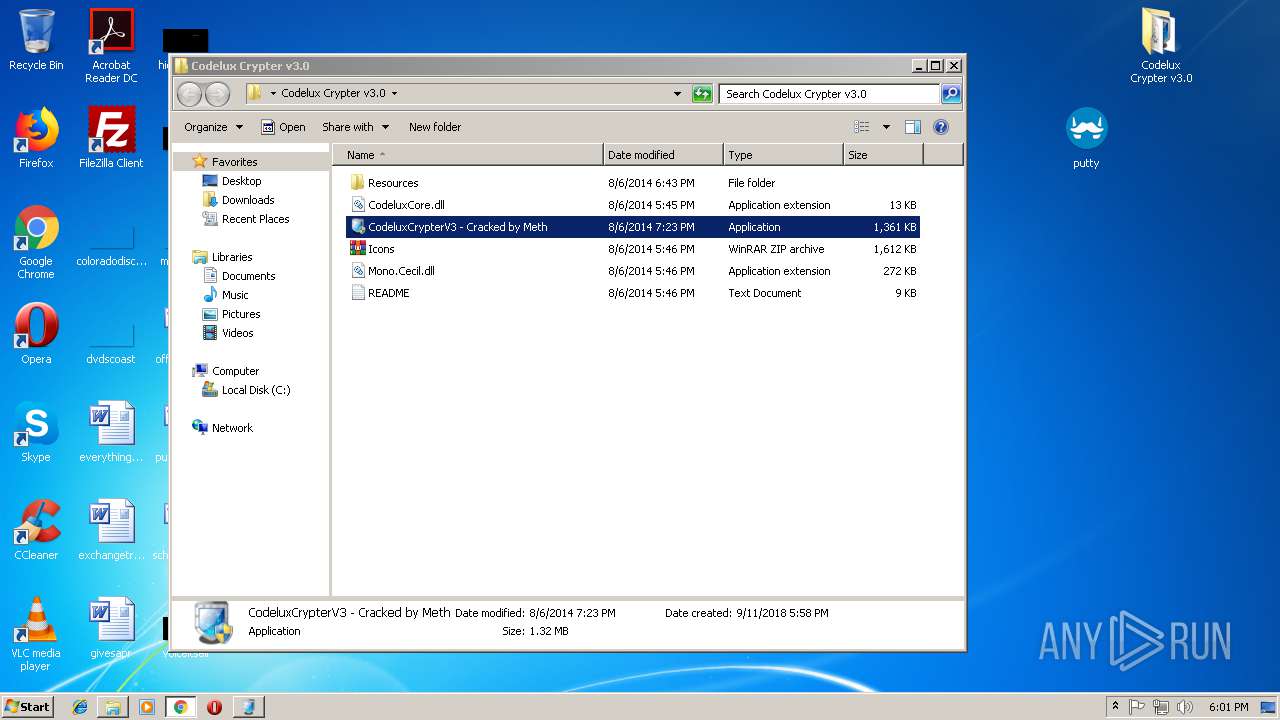The width and height of the screenshot is (1280, 720).
Task: Sort by the Type column header
Action: coord(784,155)
